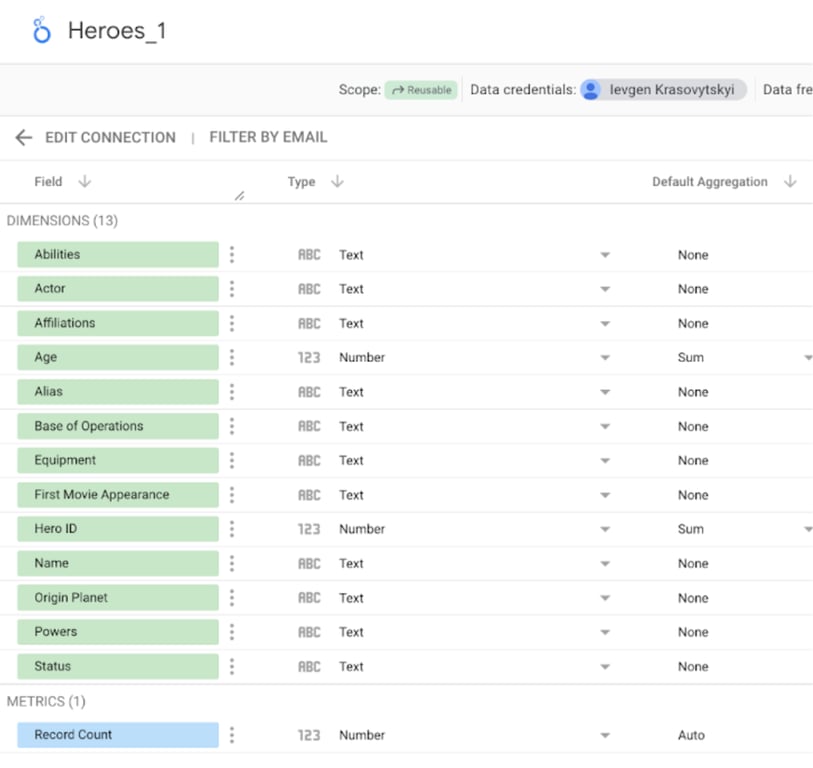The width and height of the screenshot is (813, 768).
Task: Open type dropdown for Powers
Action: [x=605, y=632]
